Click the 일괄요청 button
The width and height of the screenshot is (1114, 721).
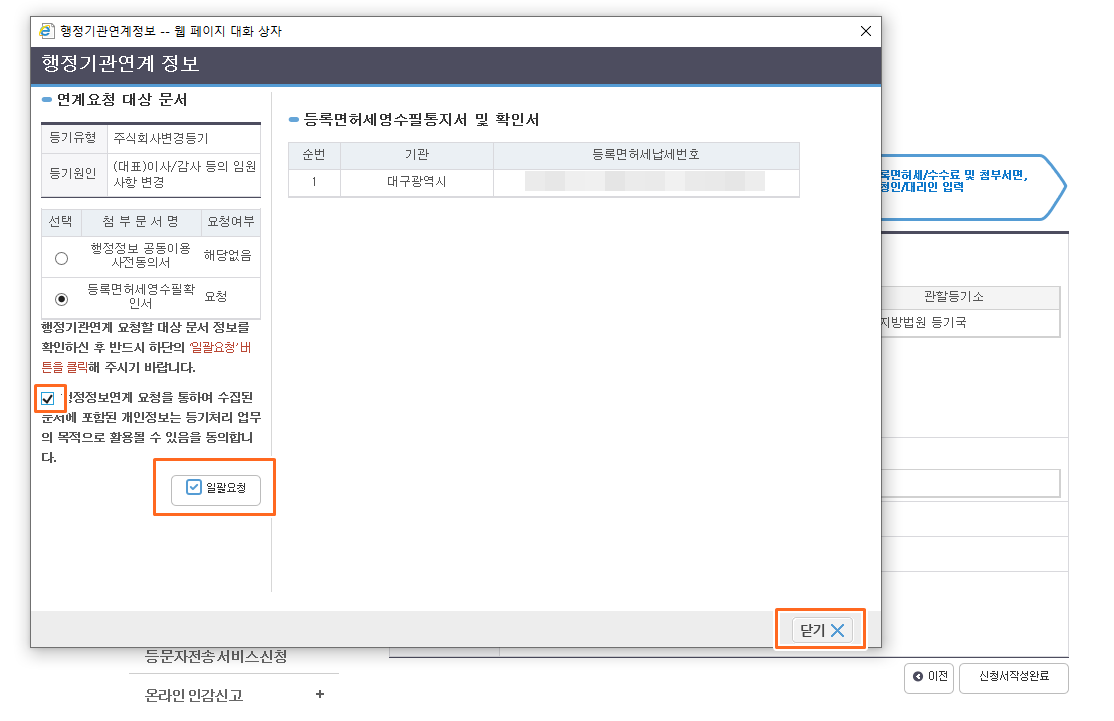point(216,488)
